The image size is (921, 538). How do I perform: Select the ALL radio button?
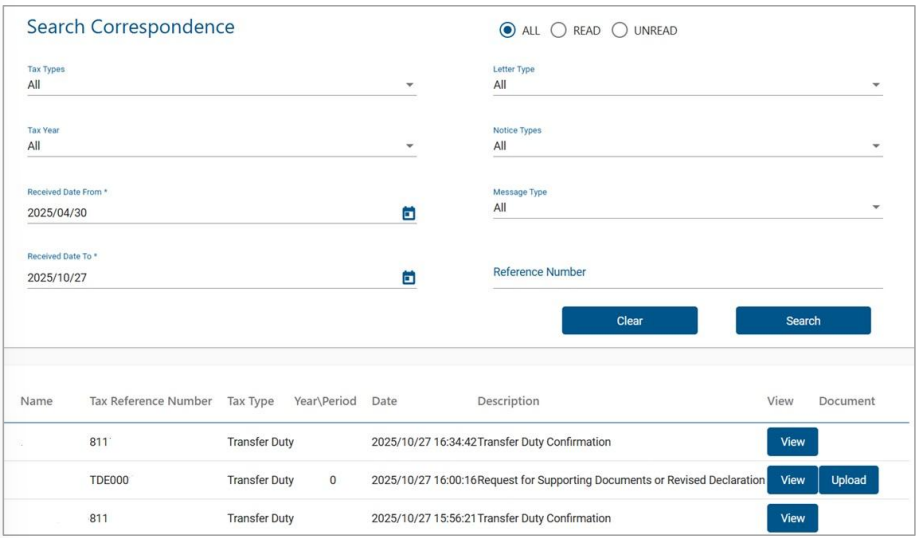pos(507,31)
